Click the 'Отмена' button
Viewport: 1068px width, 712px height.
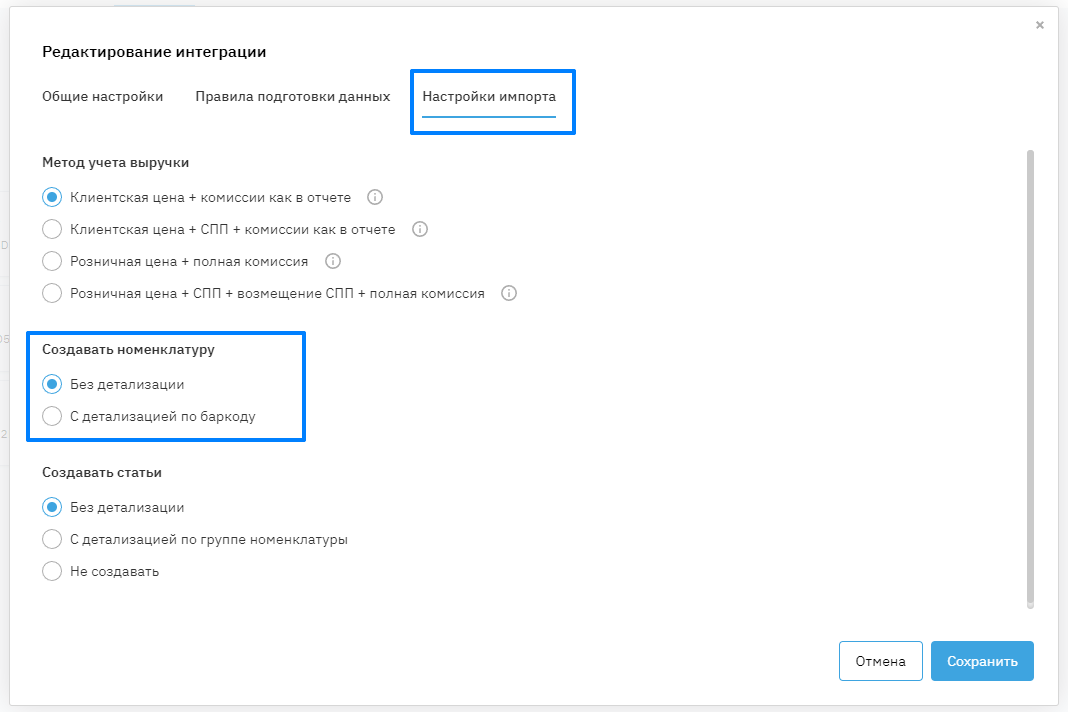pyautogui.click(x=880, y=661)
